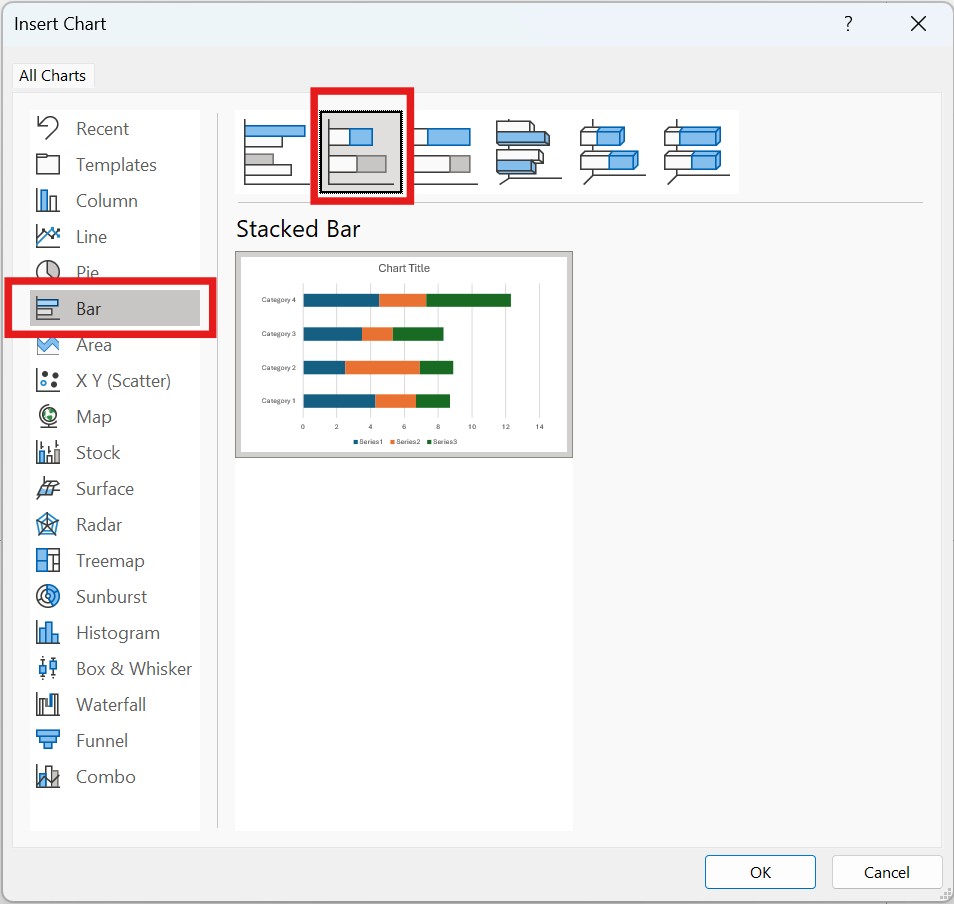Viewport: 954px width, 904px height.
Task: Pick the 3-D 100% Stacked Bar icon
Action: [x=695, y=152]
